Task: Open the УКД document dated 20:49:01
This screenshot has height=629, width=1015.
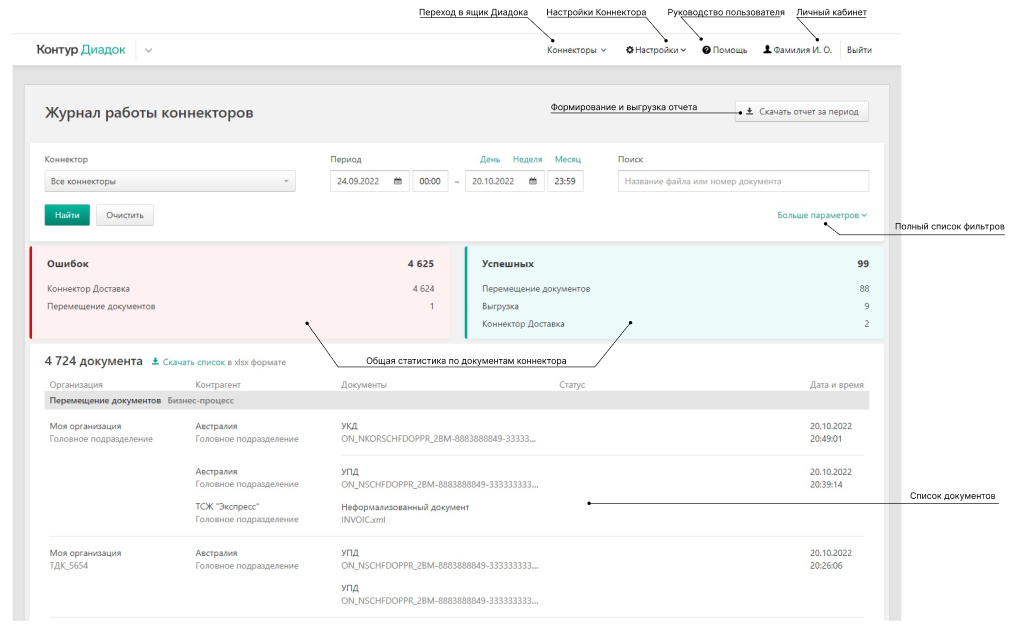Action: pos(438,432)
